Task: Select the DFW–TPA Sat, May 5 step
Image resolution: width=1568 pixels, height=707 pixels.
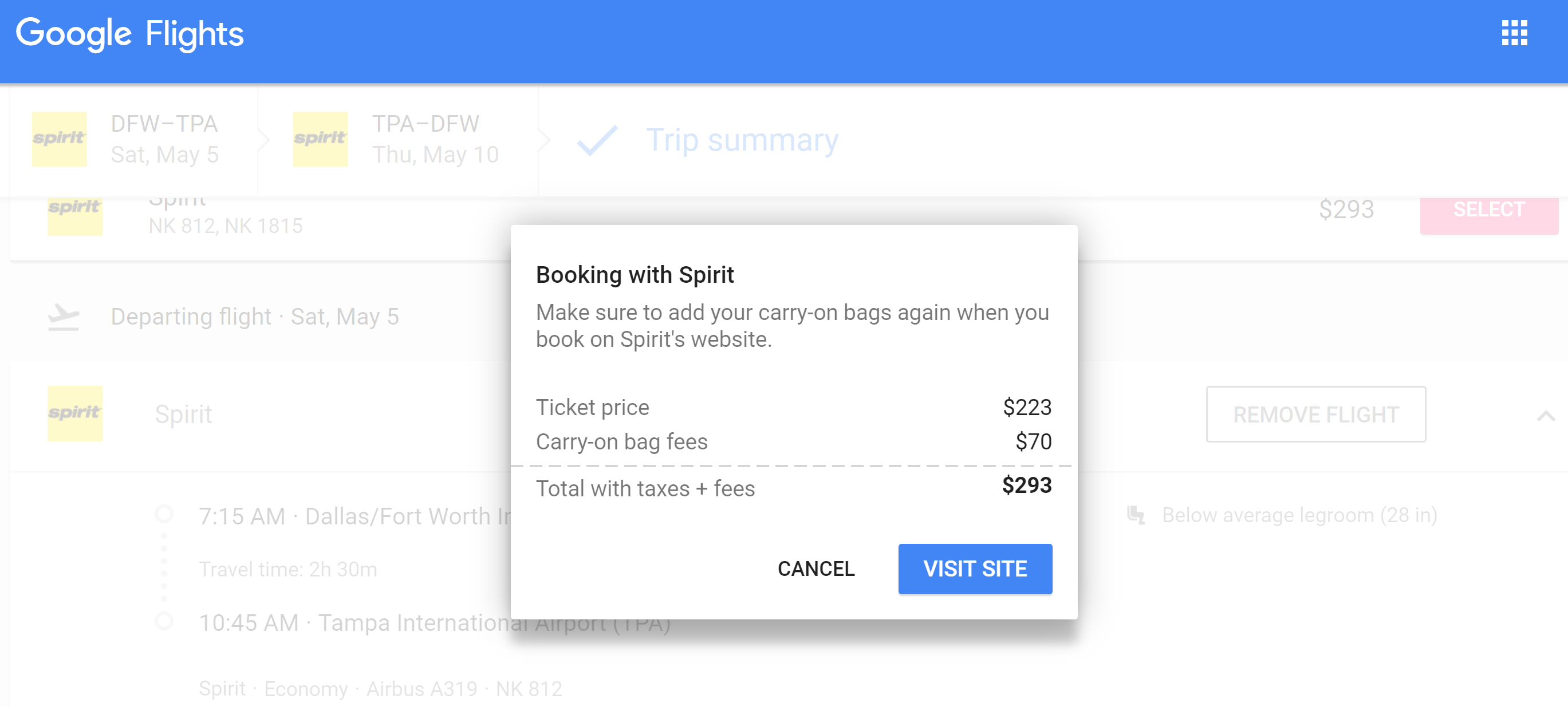Action: (x=164, y=139)
